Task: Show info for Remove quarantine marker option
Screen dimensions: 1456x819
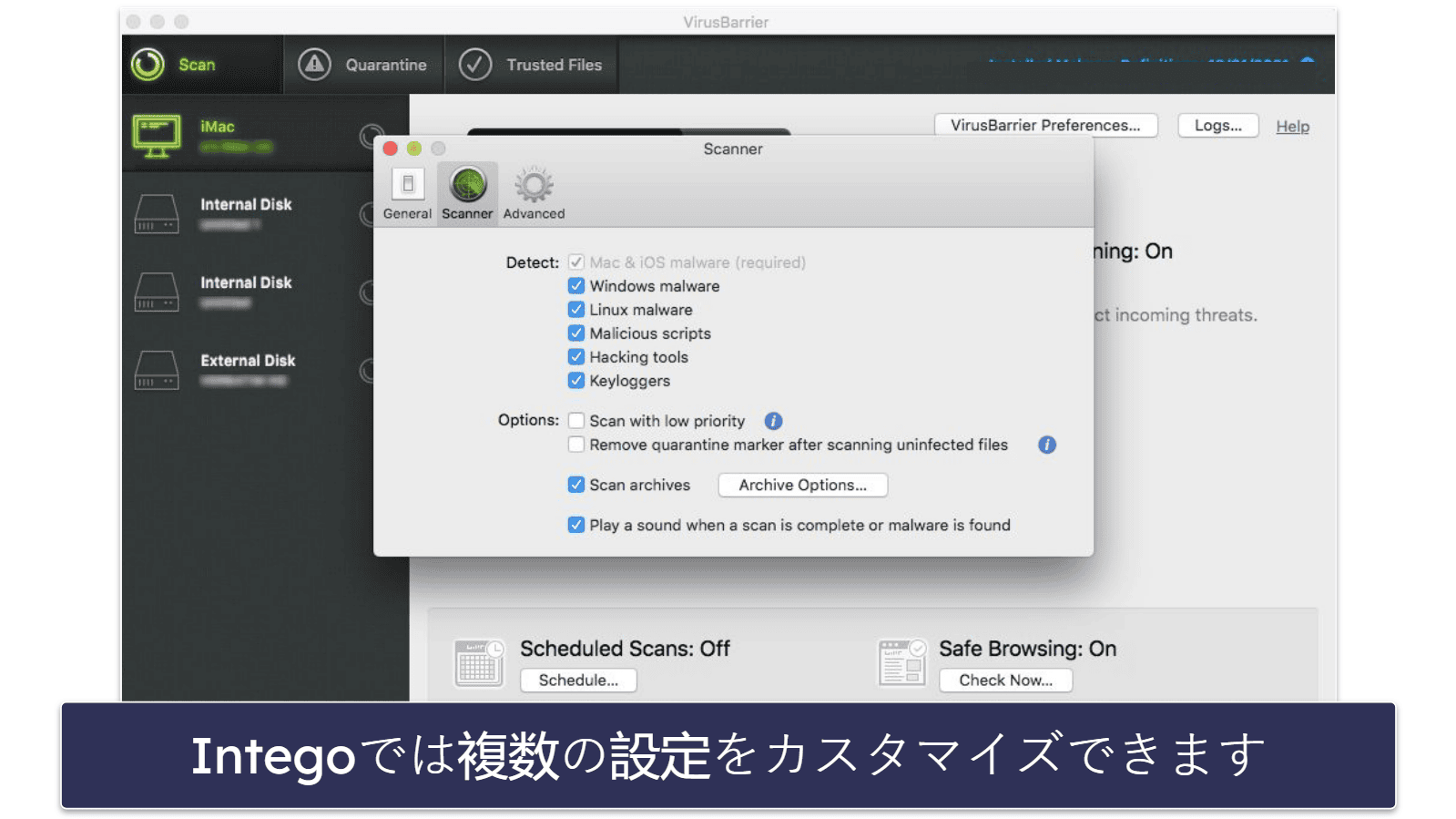Action: click(1047, 445)
